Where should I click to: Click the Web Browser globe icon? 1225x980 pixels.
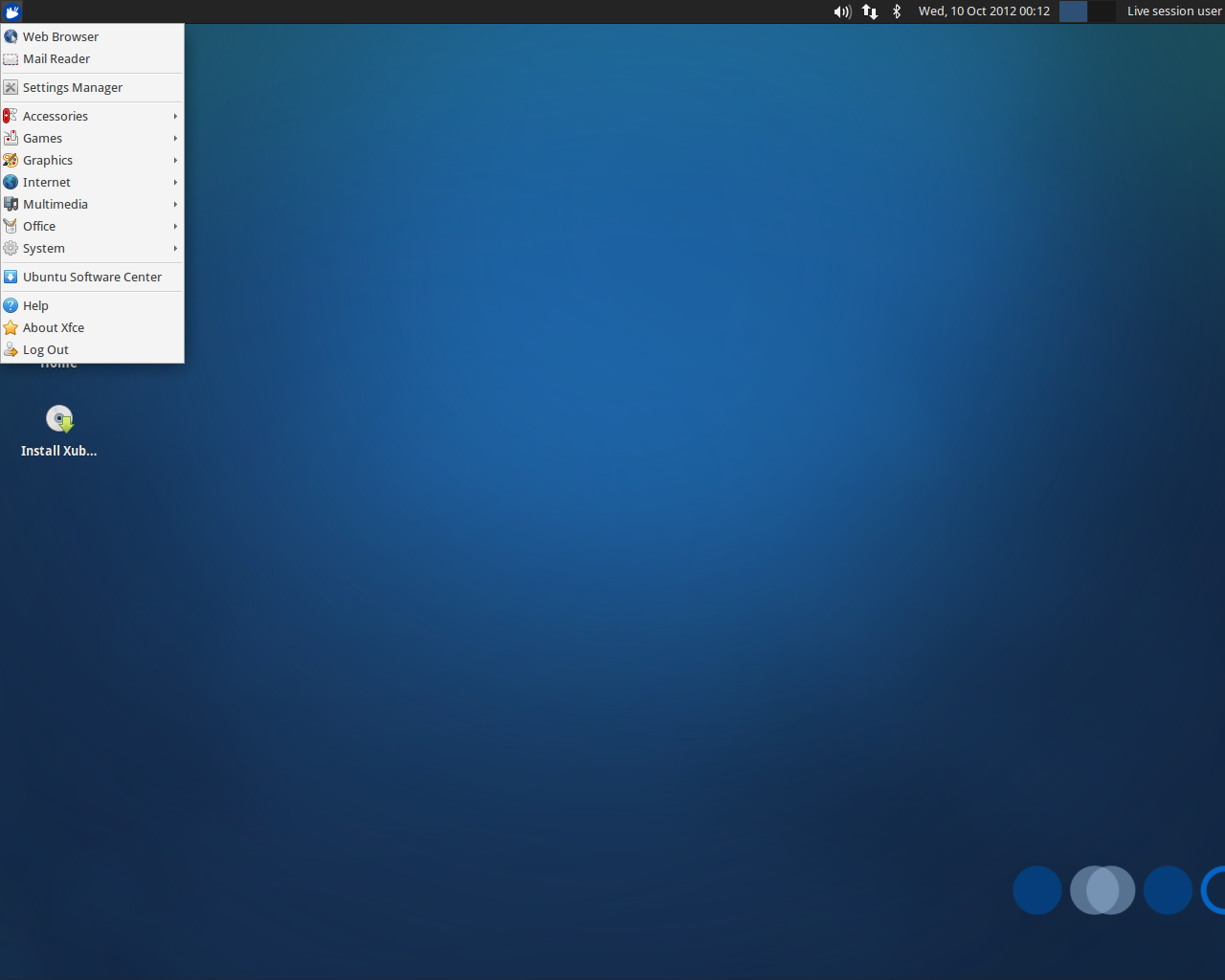tap(11, 36)
